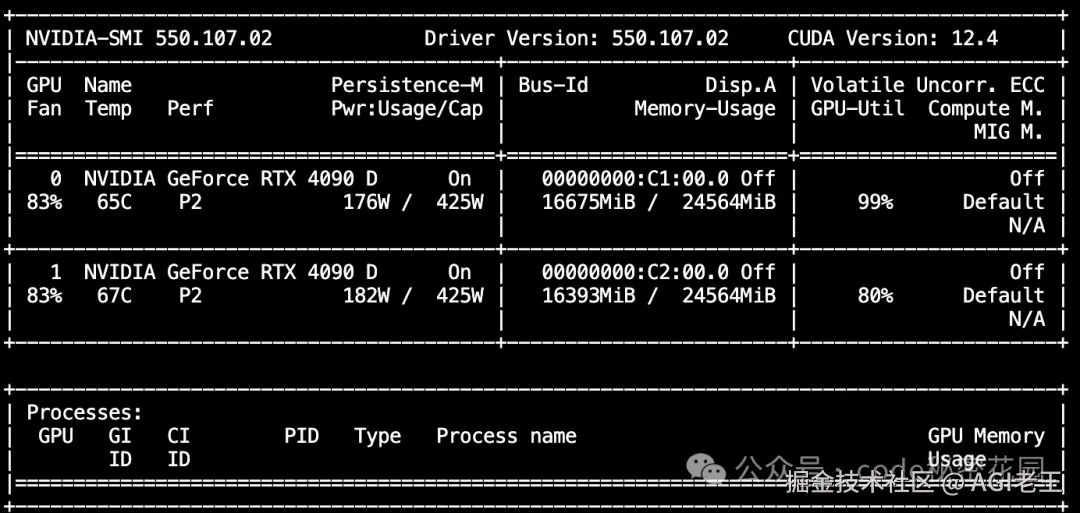
Task: Click the 'PID' column header
Action: [x=301, y=436]
